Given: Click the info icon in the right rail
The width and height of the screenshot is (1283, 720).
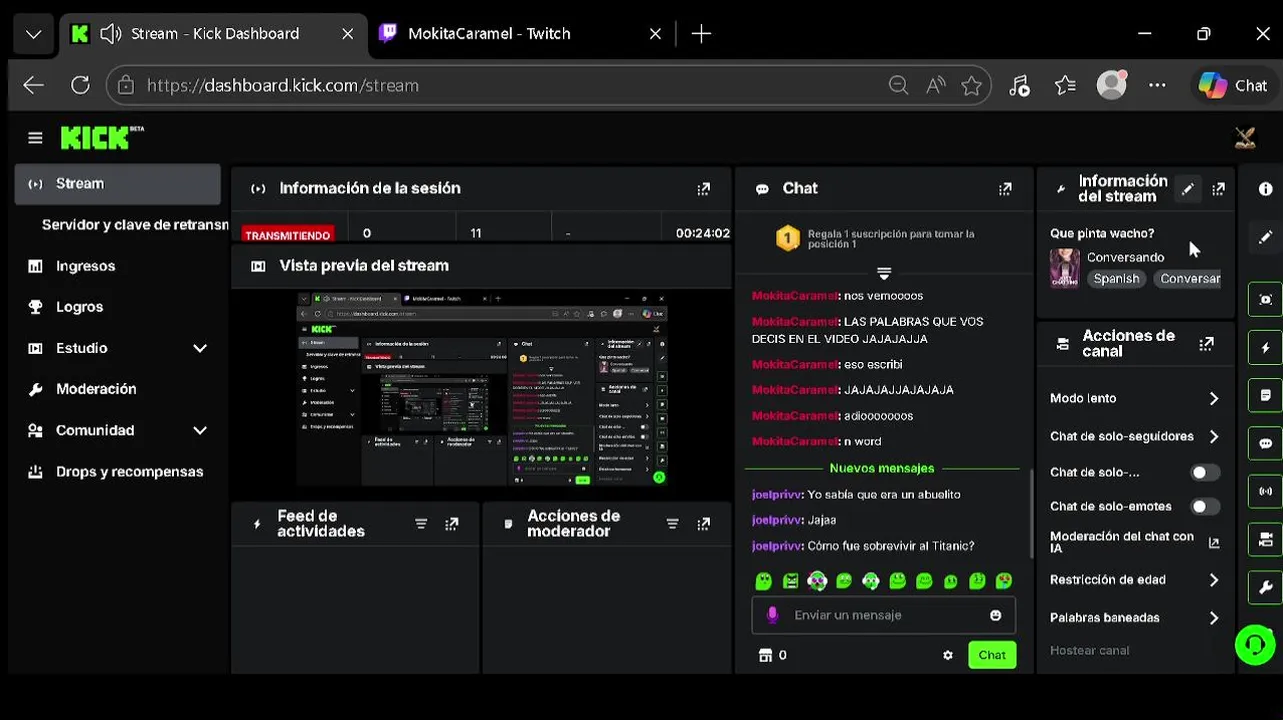Looking at the screenshot, I should tap(1265, 189).
